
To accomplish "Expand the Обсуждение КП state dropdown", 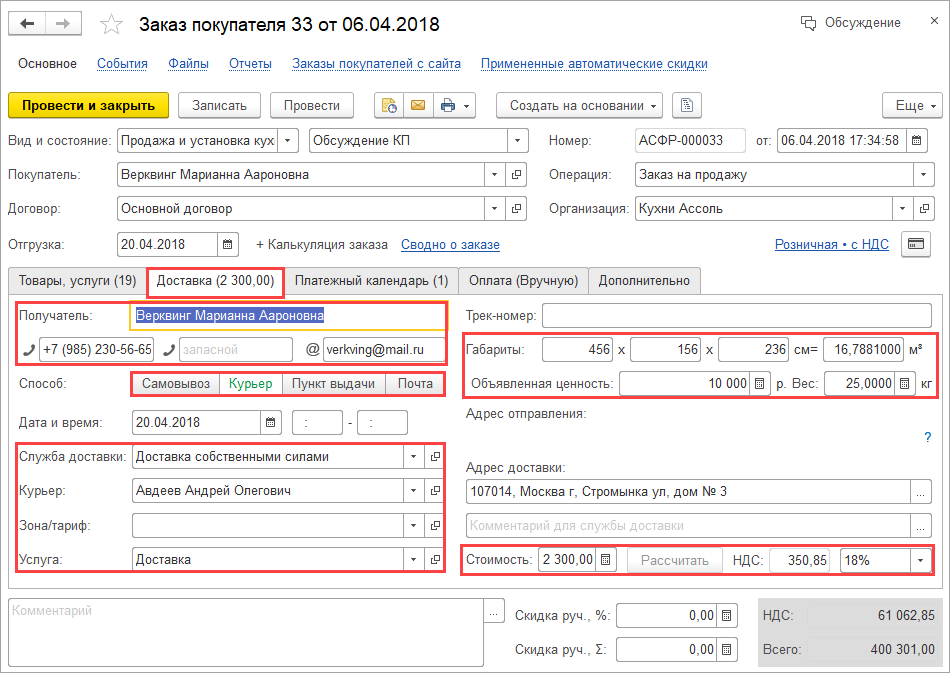I will [517, 141].
